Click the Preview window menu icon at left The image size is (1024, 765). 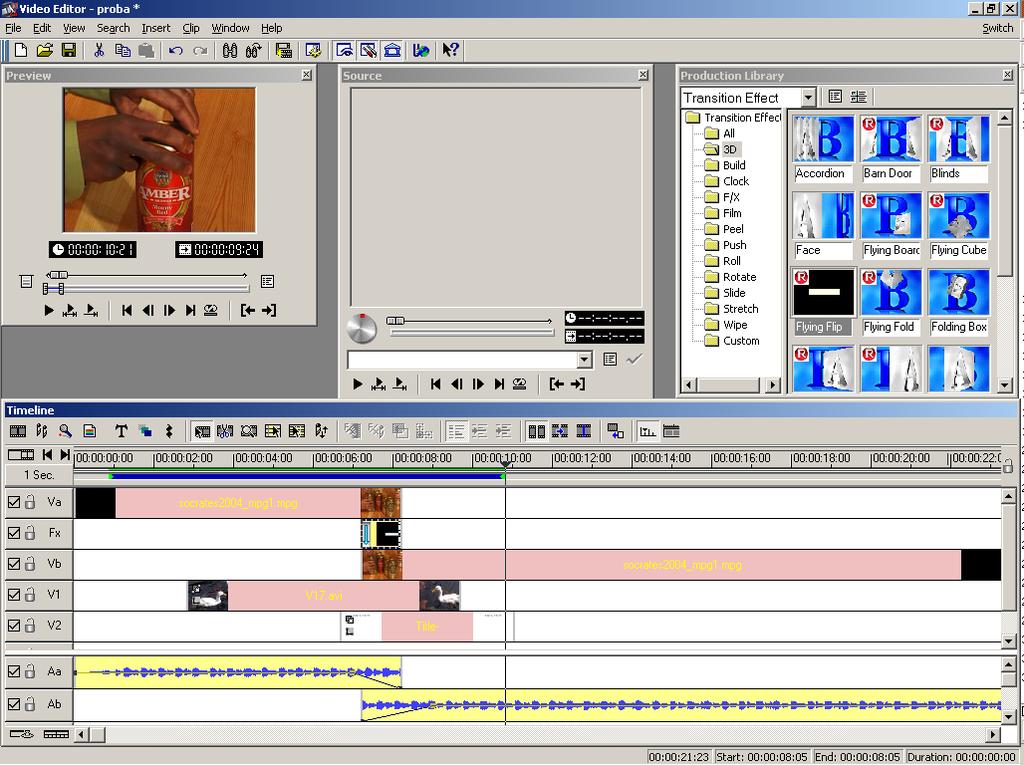(x=26, y=282)
